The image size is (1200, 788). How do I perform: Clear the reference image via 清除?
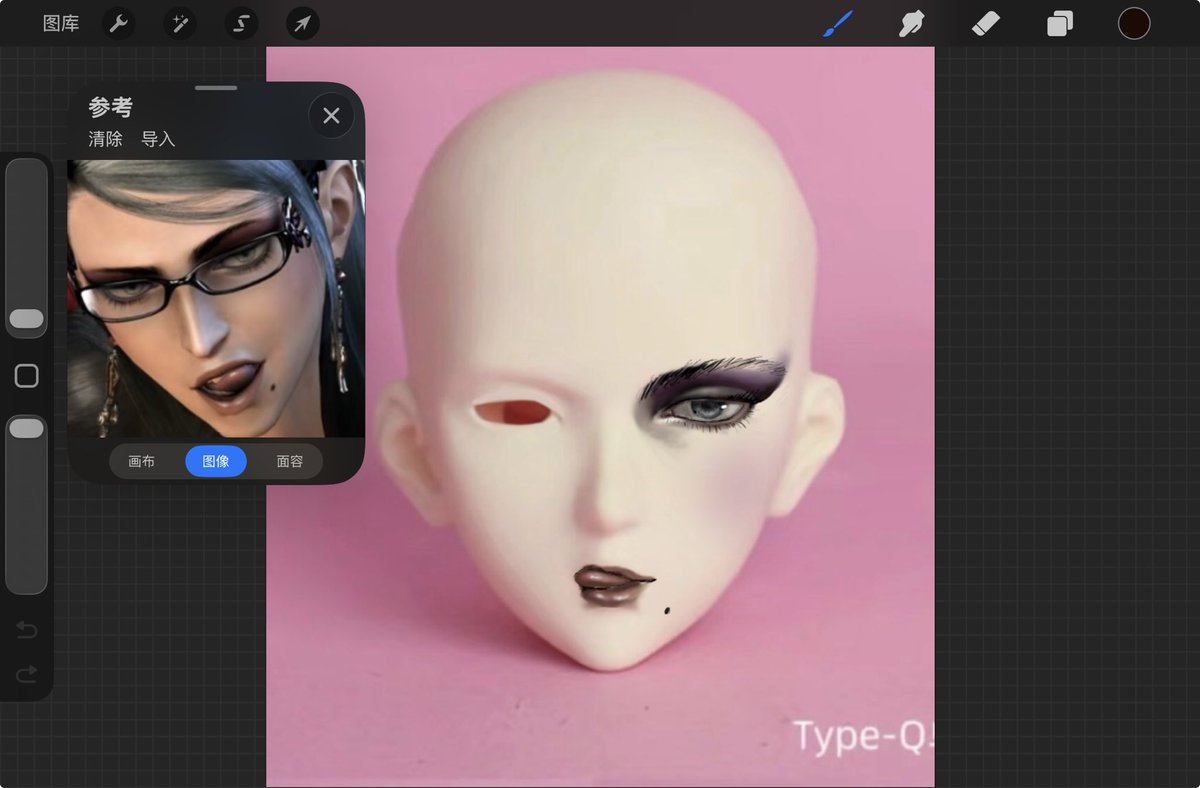pyautogui.click(x=105, y=139)
